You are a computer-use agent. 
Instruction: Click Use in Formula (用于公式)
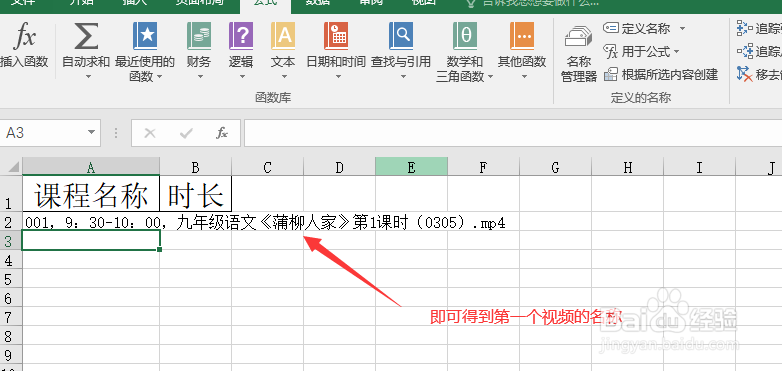tap(637, 51)
